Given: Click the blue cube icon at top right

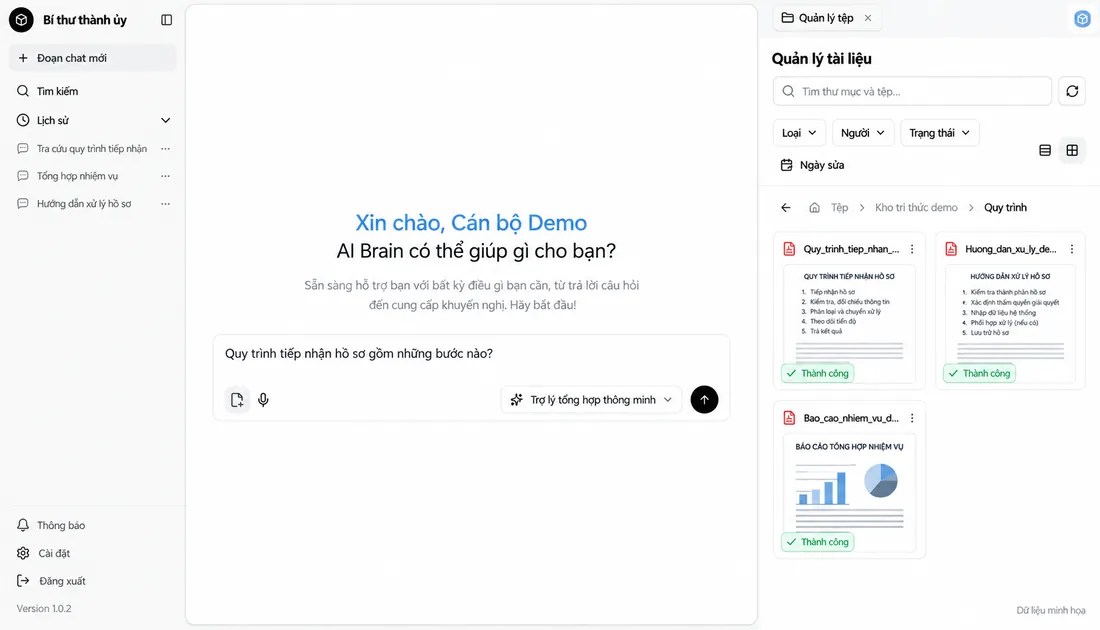Looking at the screenshot, I should pyautogui.click(x=1082, y=19).
